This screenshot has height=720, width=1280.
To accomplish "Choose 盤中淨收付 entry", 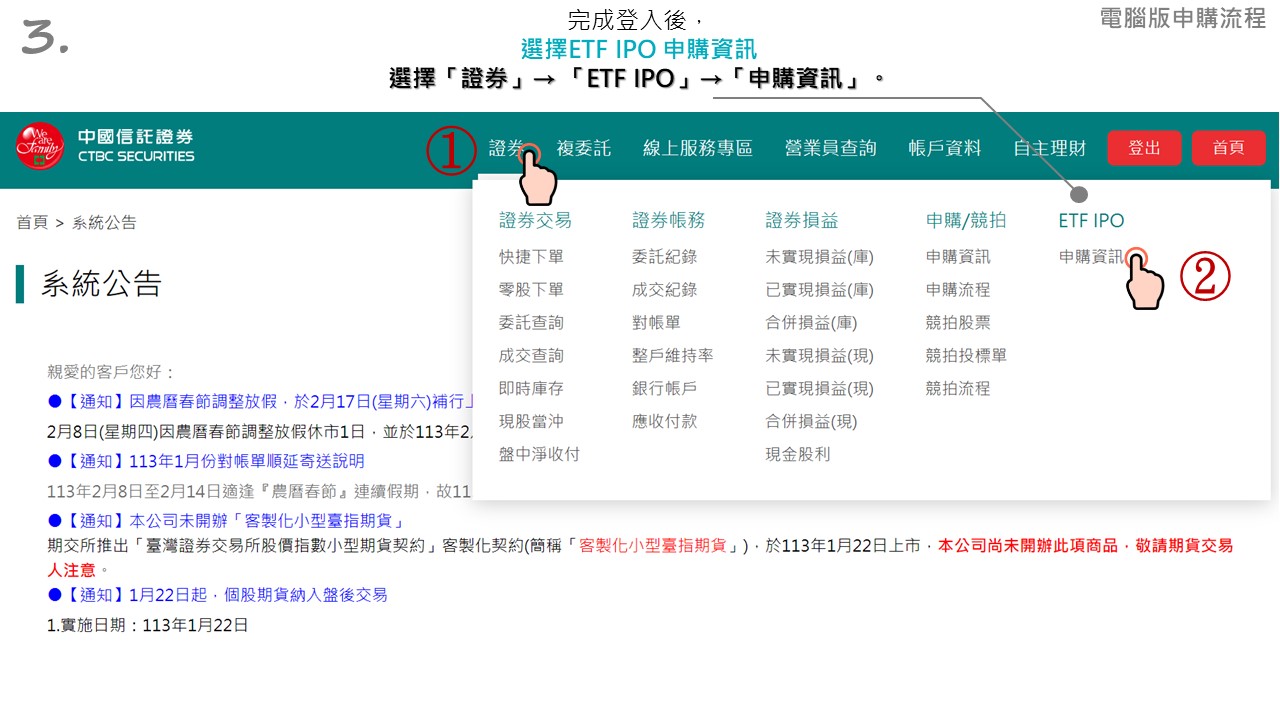I will (539, 454).
